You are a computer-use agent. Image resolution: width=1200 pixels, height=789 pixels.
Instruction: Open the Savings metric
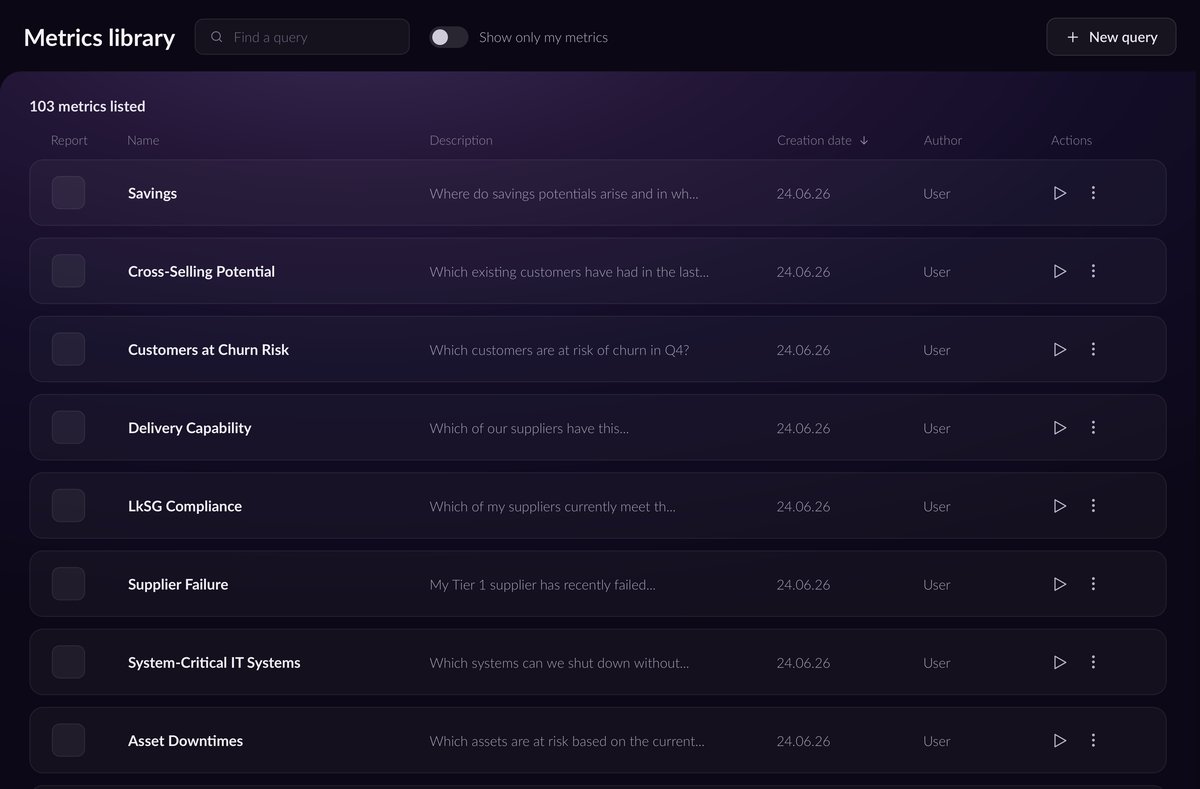152,193
